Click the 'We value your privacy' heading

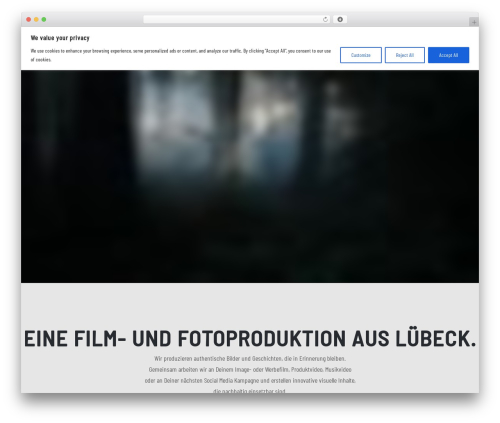(60, 38)
